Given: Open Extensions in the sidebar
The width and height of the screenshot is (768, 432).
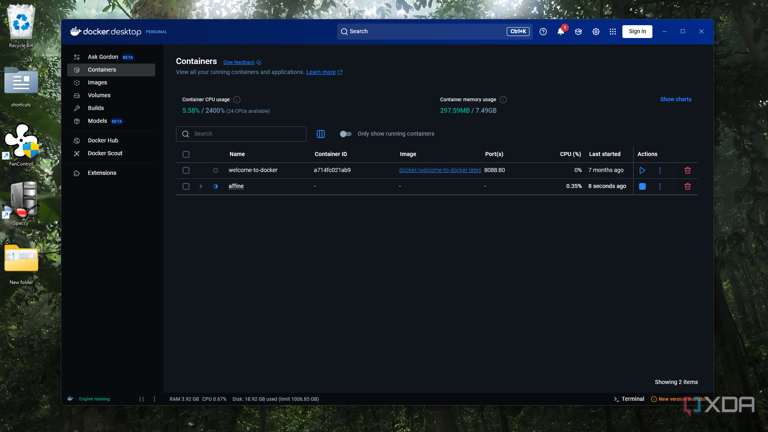Looking at the screenshot, I should pos(111,172).
